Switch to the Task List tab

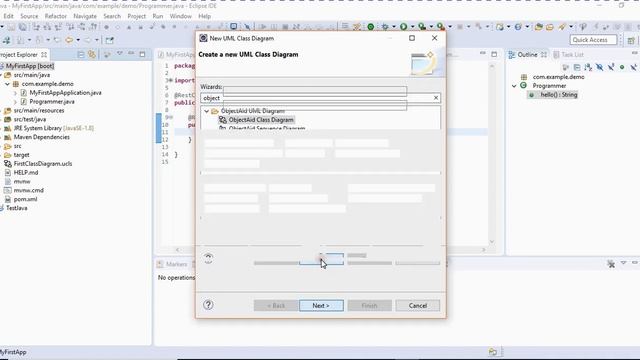[568, 54]
